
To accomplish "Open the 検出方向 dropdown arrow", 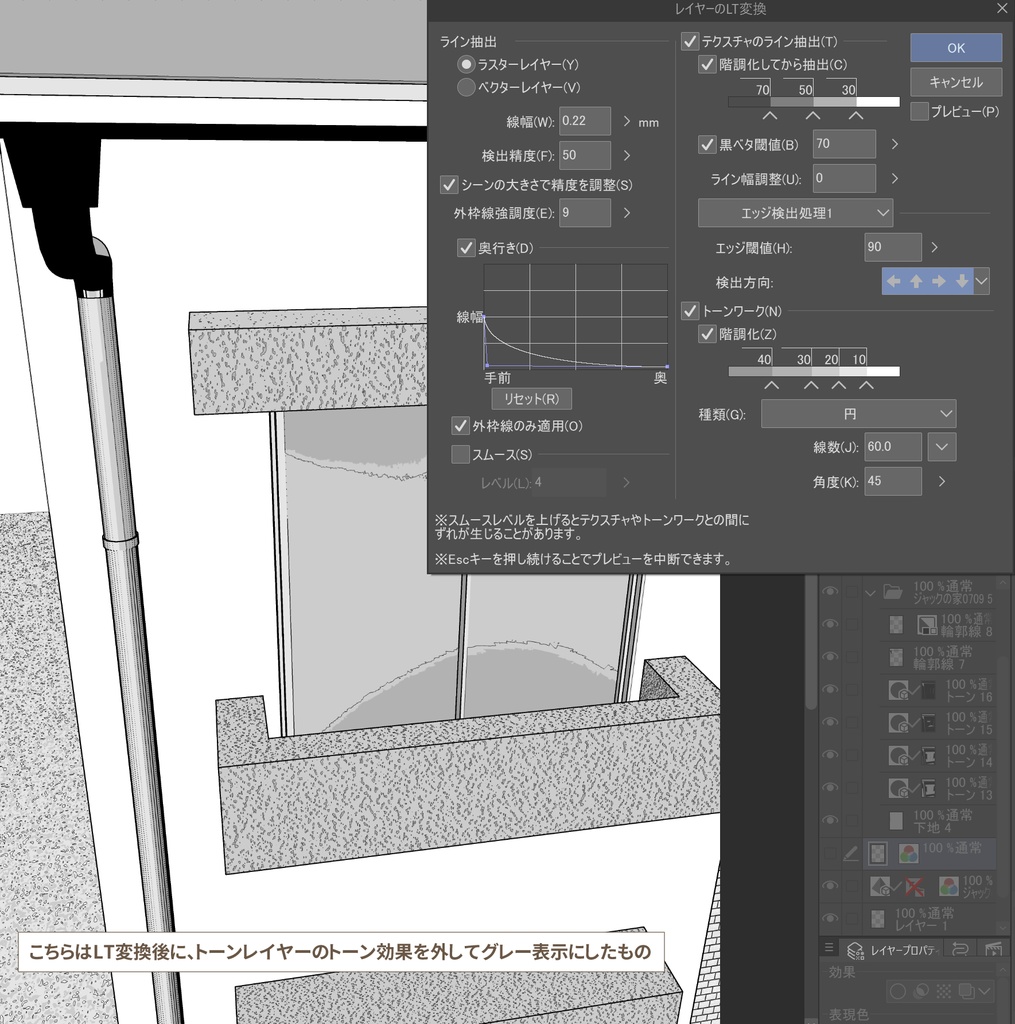I will point(981,281).
